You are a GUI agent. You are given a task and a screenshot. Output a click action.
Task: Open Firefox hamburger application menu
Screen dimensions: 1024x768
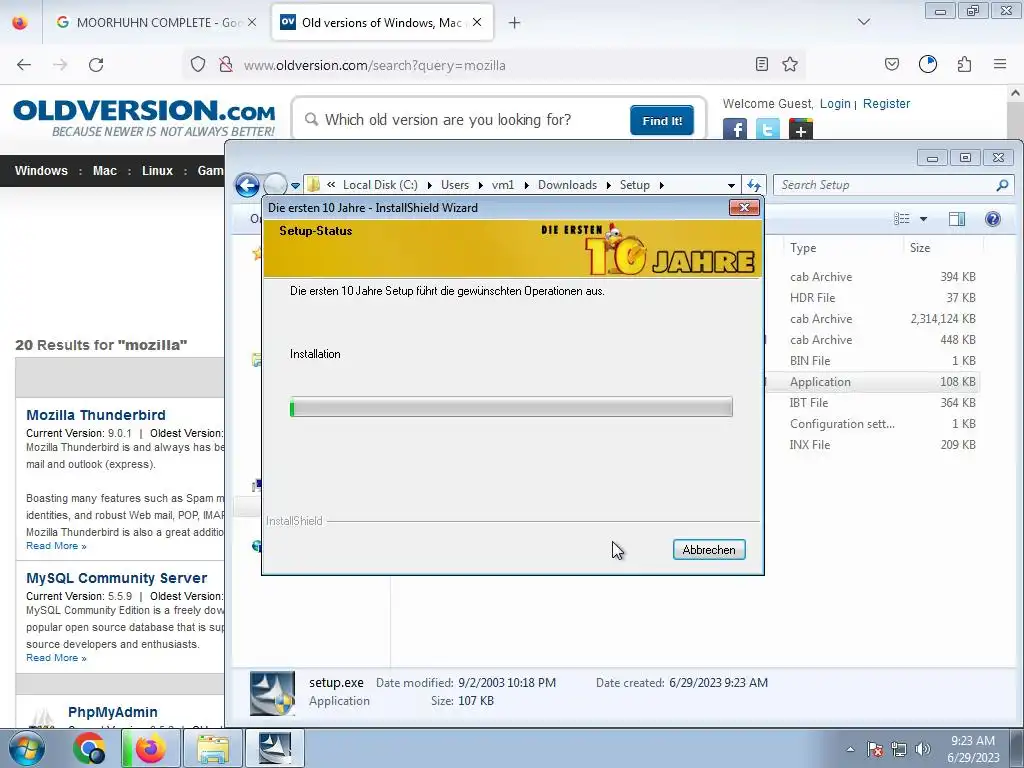pos(1000,64)
